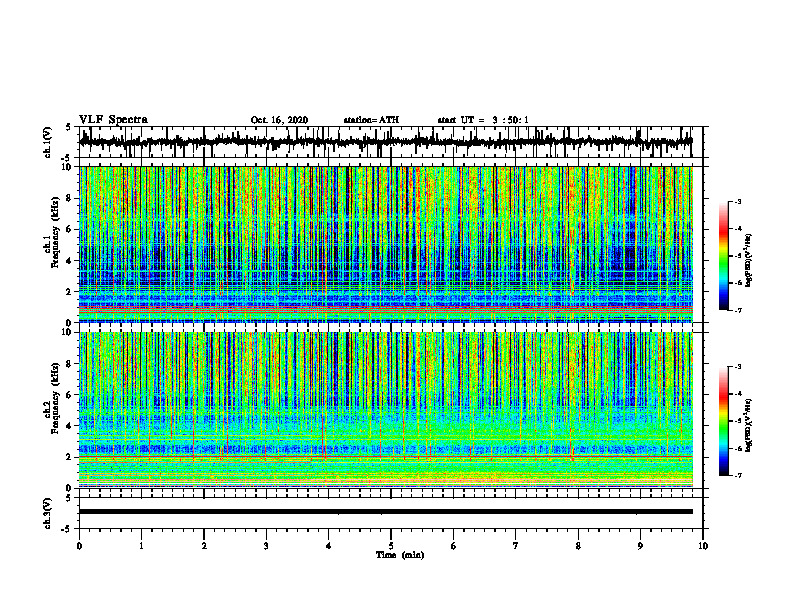Click time axis tick label "0"
Image resolution: width=792 pixels, height=612 pixels.
point(79,546)
